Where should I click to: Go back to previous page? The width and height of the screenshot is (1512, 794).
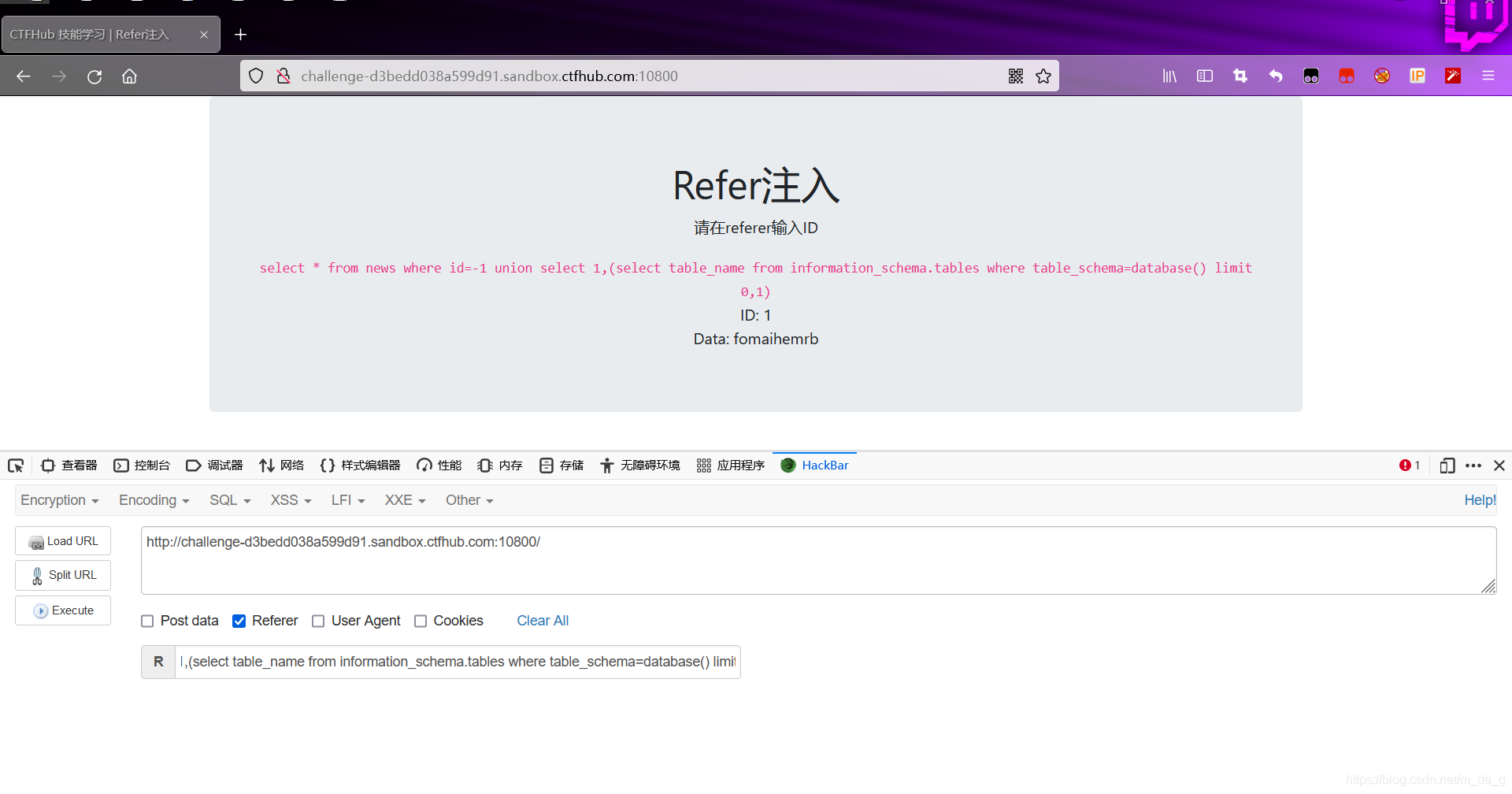click(24, 76)
